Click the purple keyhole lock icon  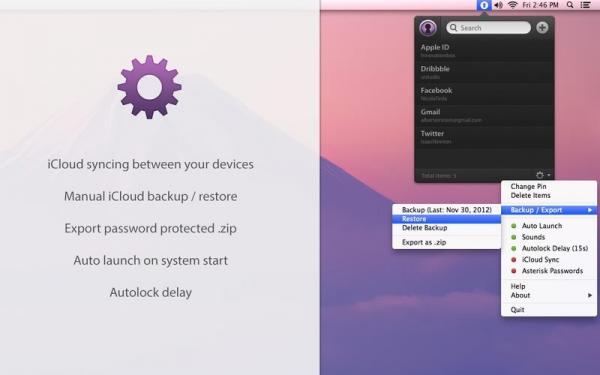pos(428,28)
